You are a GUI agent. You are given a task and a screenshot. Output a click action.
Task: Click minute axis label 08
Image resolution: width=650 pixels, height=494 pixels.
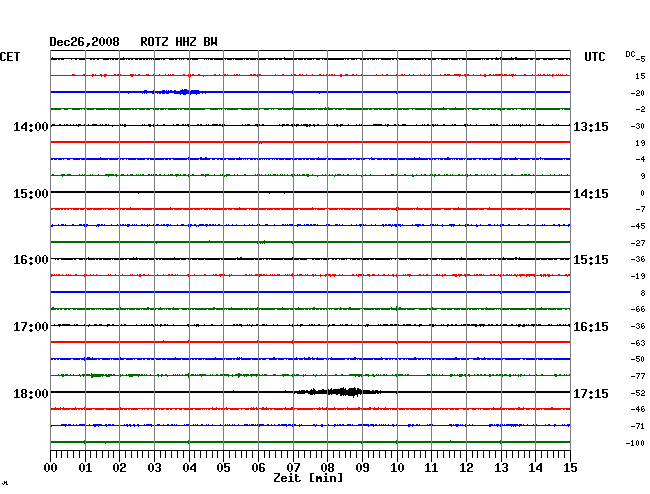[327, 468]
